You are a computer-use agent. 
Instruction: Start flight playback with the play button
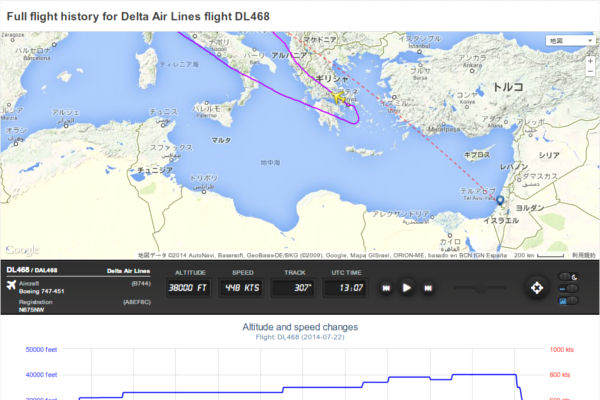406,288
